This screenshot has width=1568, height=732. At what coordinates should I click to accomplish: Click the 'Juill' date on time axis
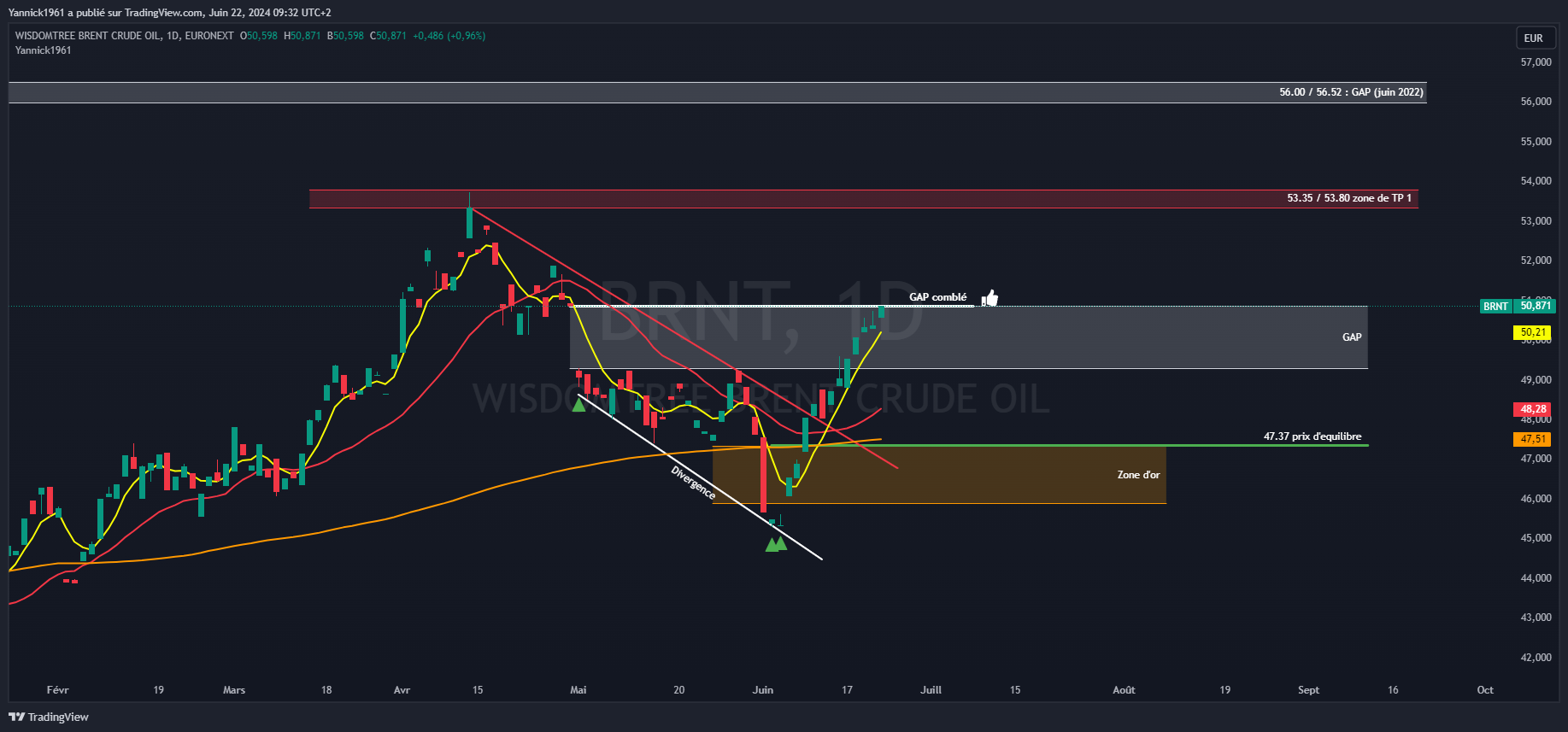[x=931, y=690]
